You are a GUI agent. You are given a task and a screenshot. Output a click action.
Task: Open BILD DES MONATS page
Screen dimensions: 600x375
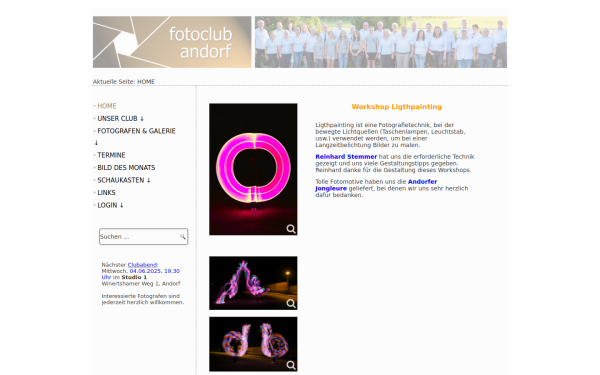[126, 168]
